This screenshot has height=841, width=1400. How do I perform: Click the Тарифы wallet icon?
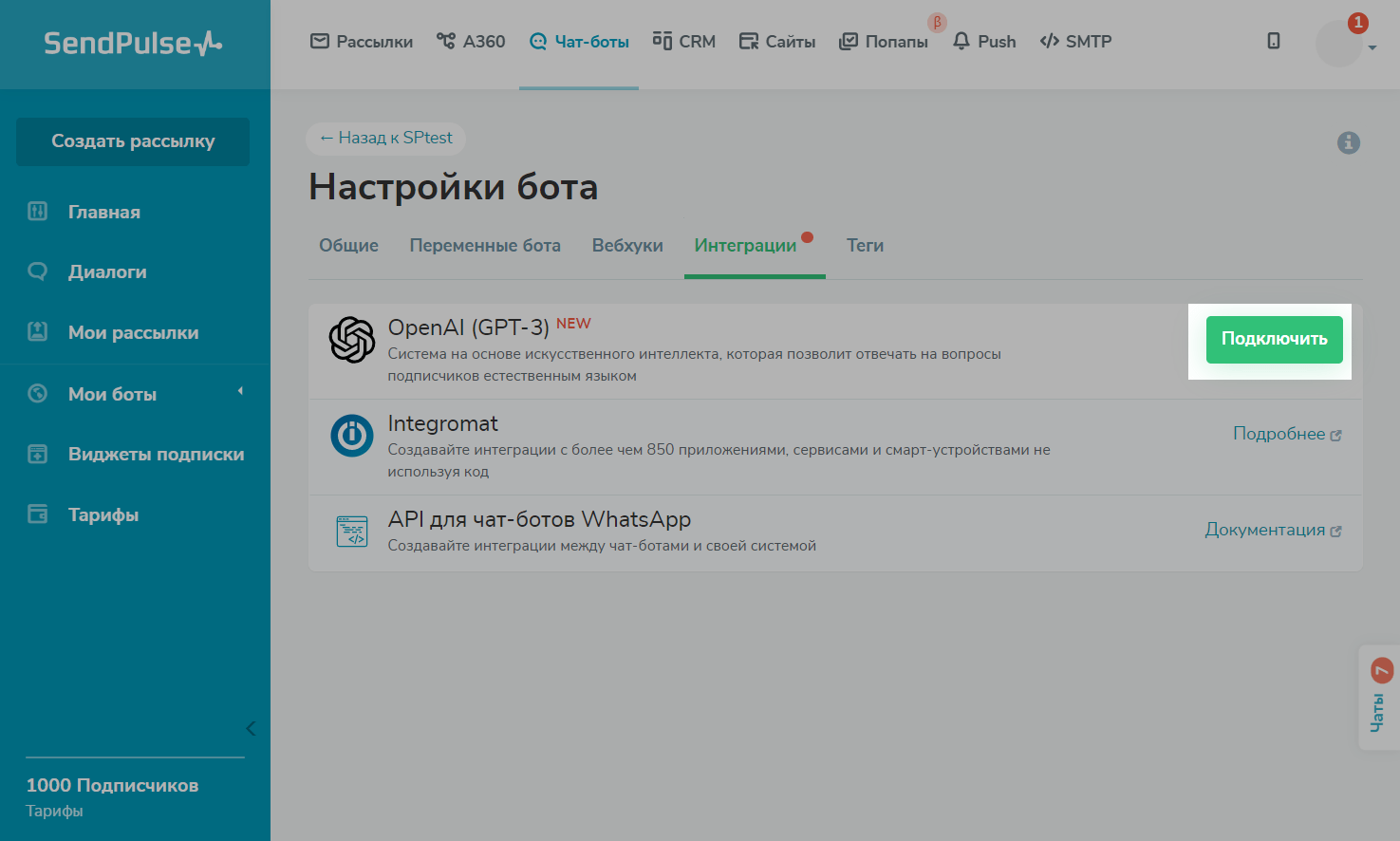pyautogui.click(x=38, y=514)
